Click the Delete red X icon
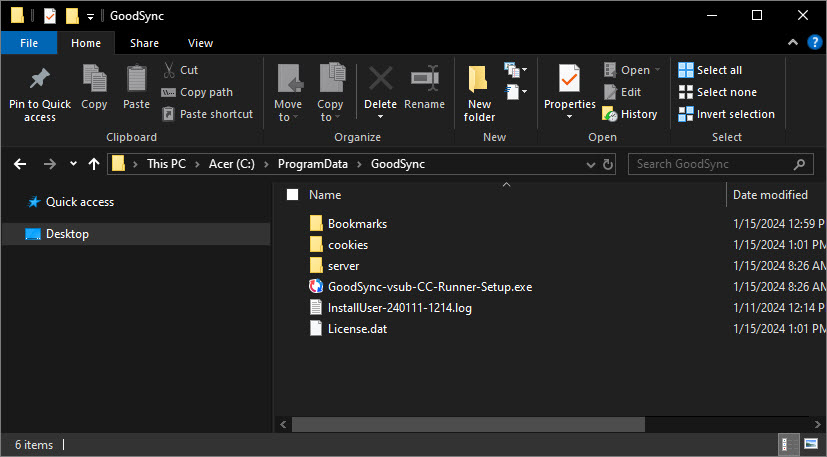This screenshot has height=457, width=827. (380, 78)
